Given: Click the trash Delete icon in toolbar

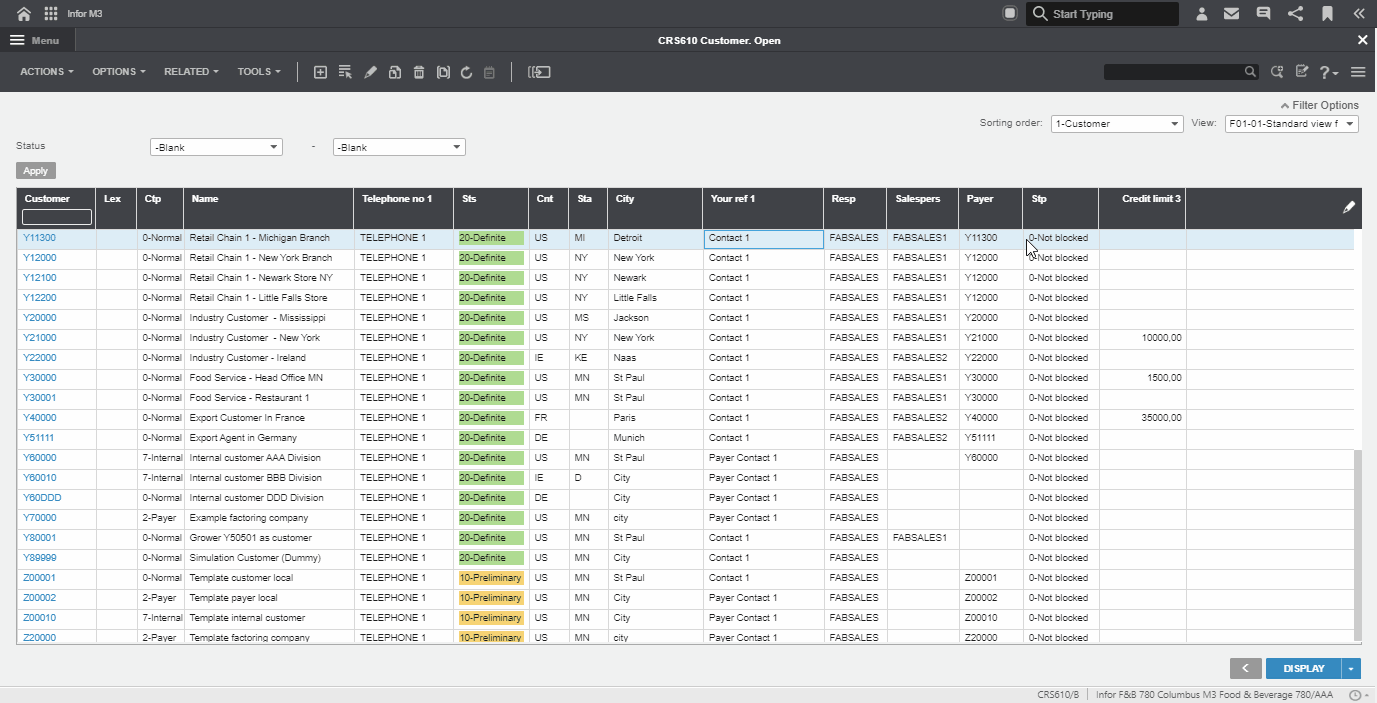Looking at the screenshot, I should click(x=419, y=72).
